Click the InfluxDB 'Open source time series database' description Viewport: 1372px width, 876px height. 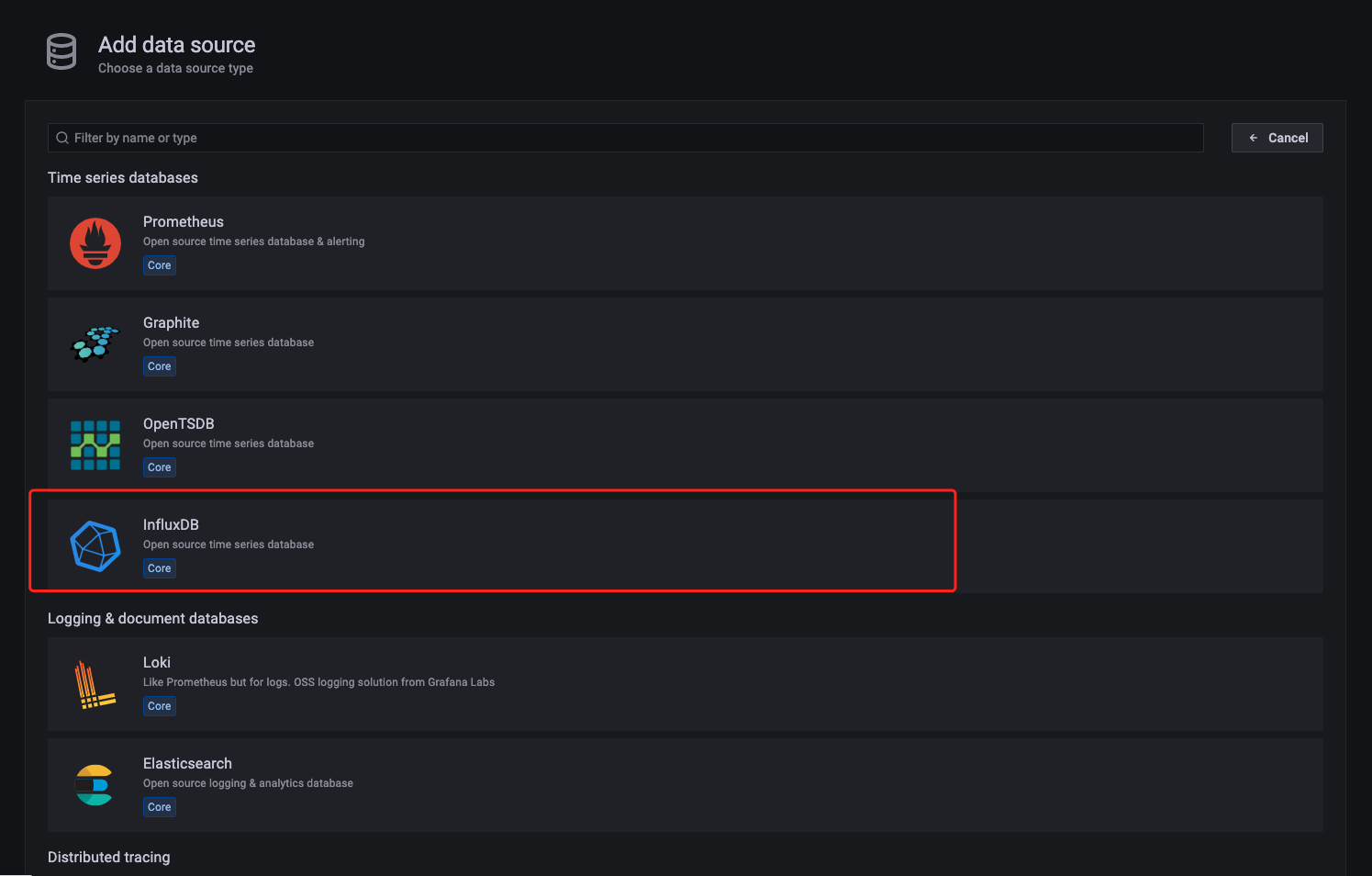point(229,545)
